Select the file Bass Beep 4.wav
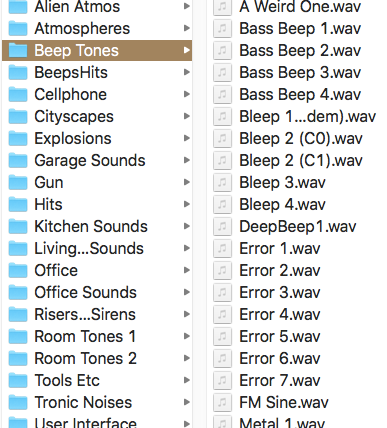Image resolution: width=387 pixels, height=428 pixels. [300, 94]
